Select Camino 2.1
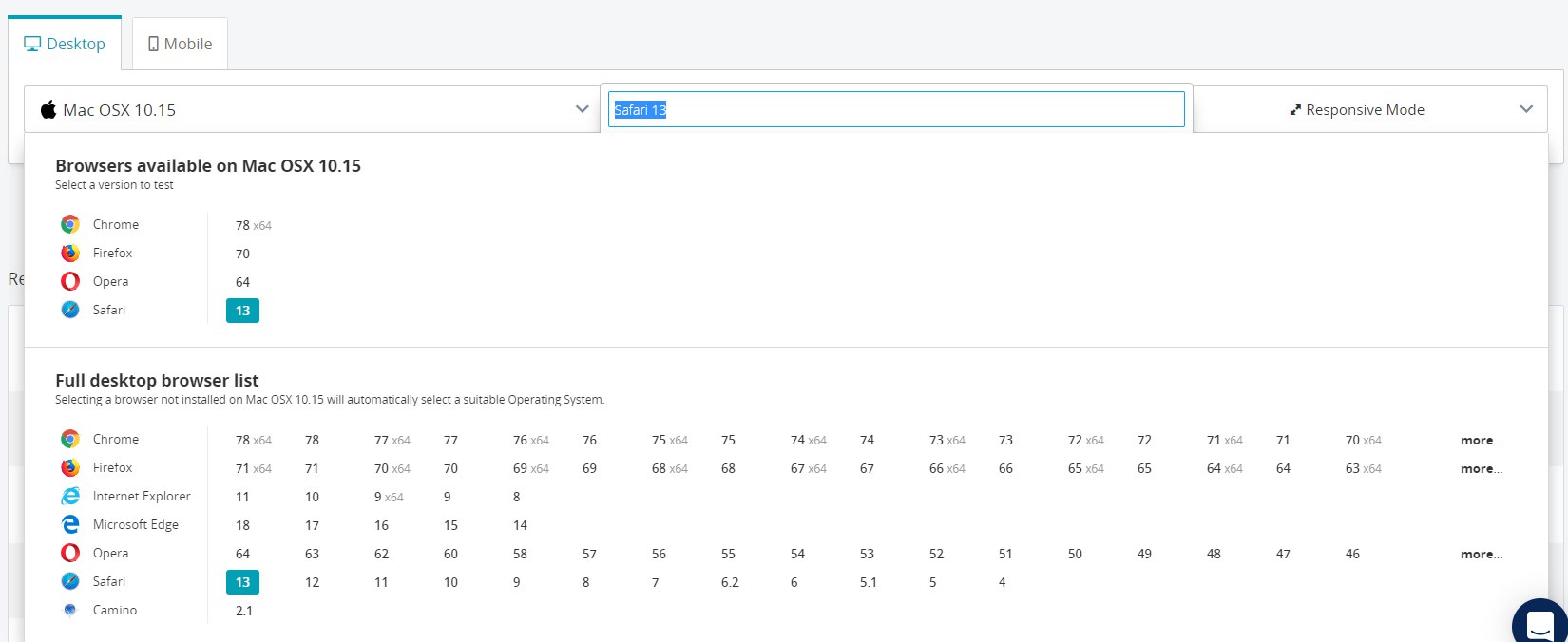 click(244, 611)
